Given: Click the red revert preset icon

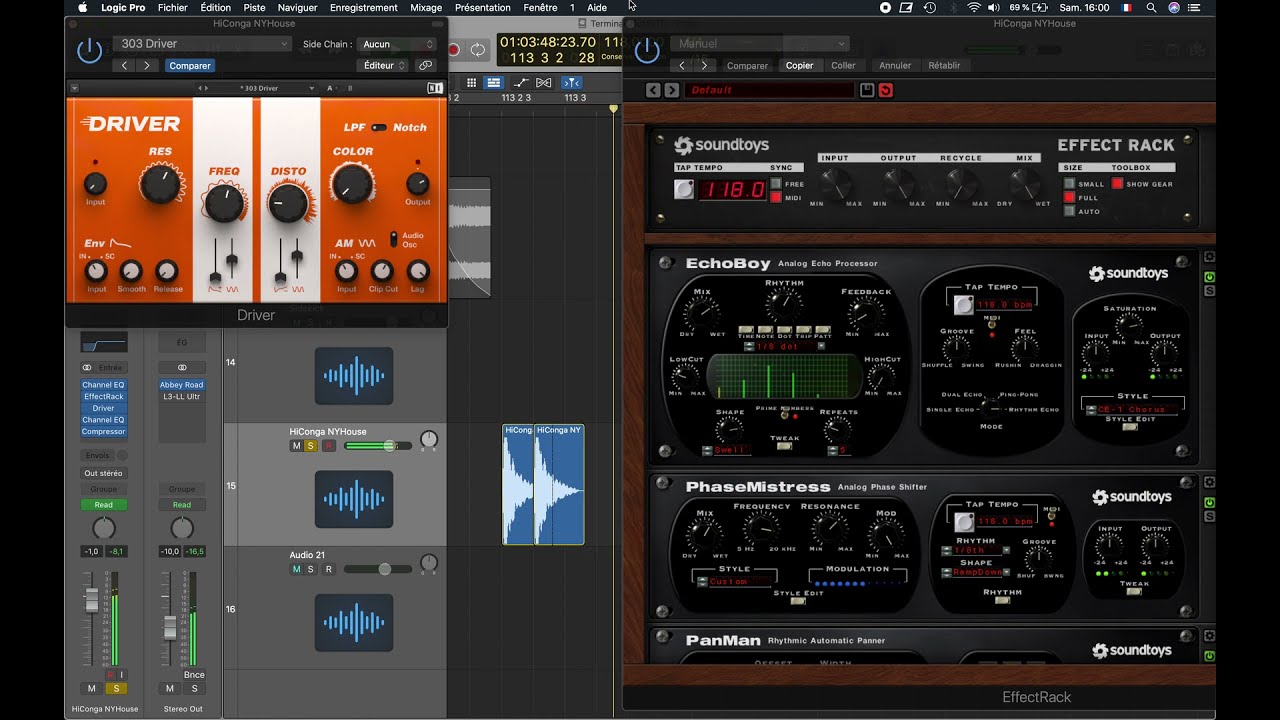Looking at the screenshot, I should tap(885, 90).
